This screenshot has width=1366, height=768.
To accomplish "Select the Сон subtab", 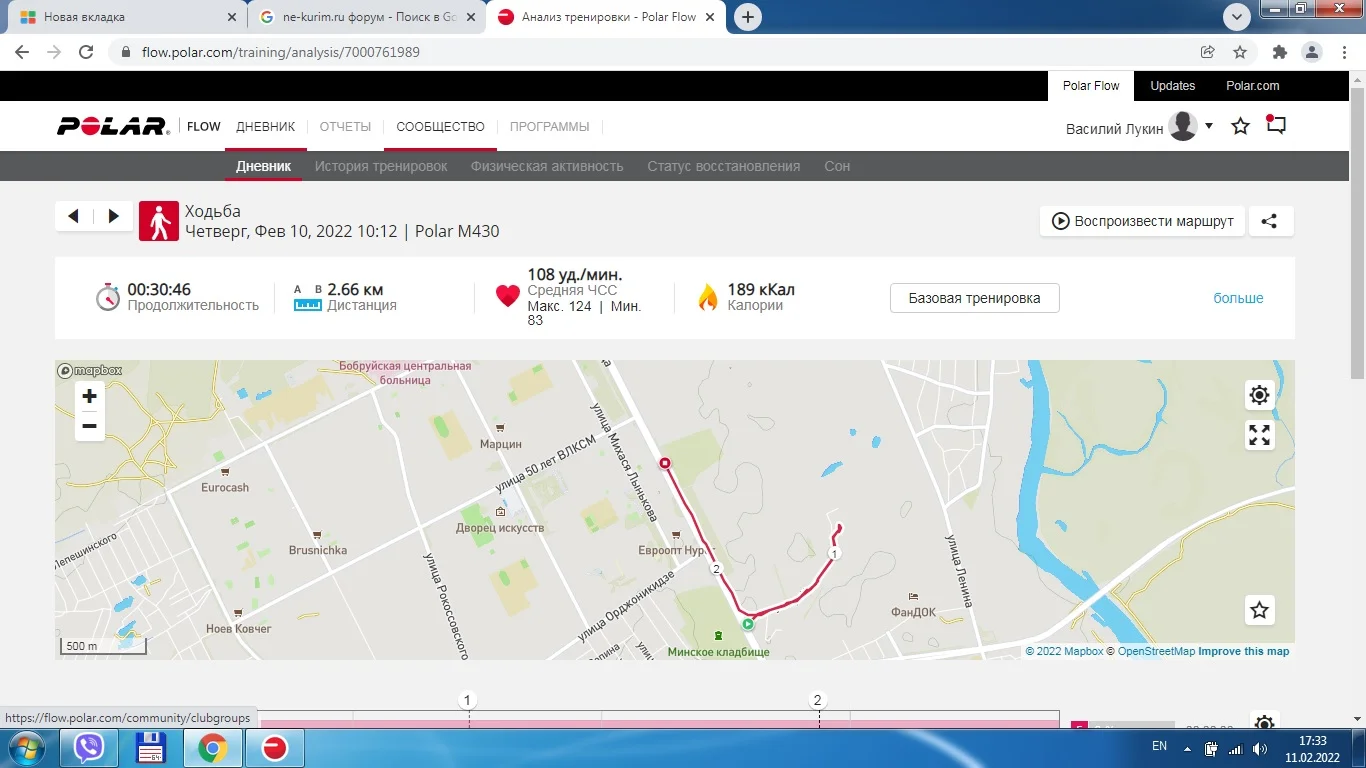I will [x=837, y=166].
